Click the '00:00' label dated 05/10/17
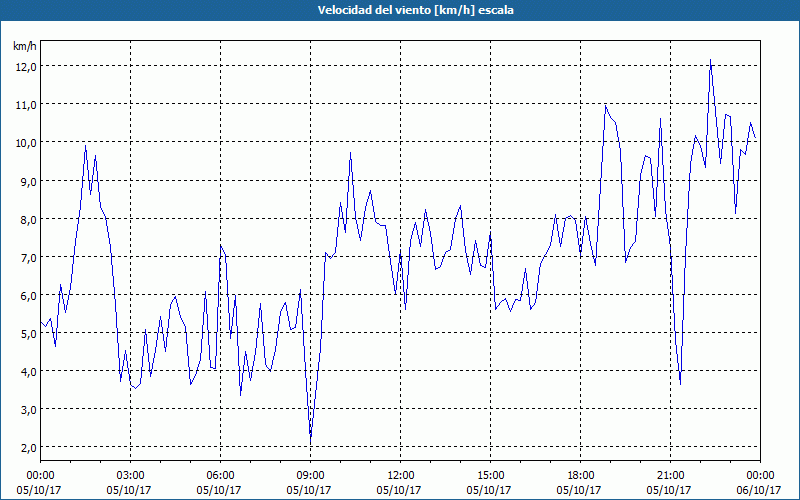Image resolution: width=800 pixels, height=500 pixels. (x=40, y=476)
